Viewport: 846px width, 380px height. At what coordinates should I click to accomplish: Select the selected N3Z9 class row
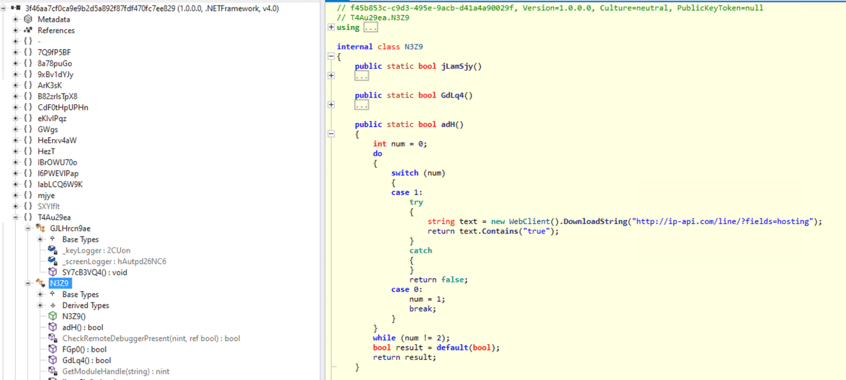click(x=59, y=283)
